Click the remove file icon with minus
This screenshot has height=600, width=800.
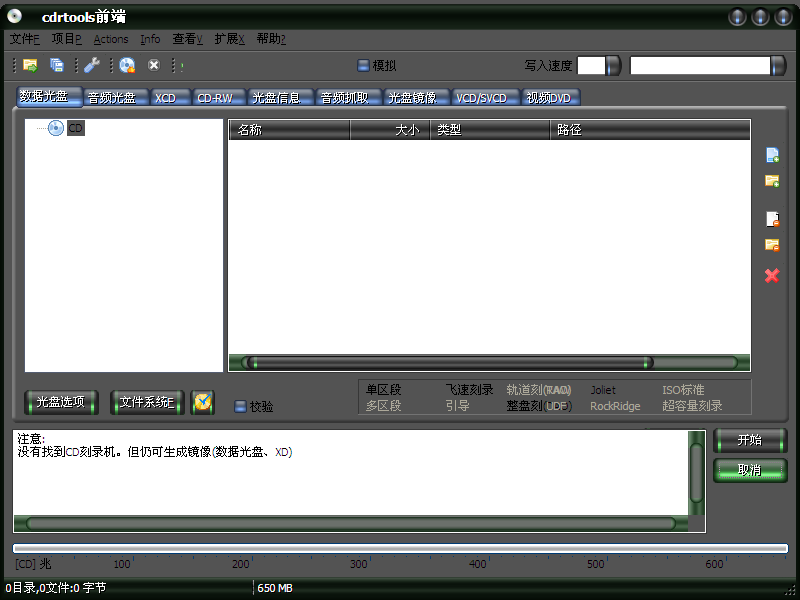[x=772, y=219]
